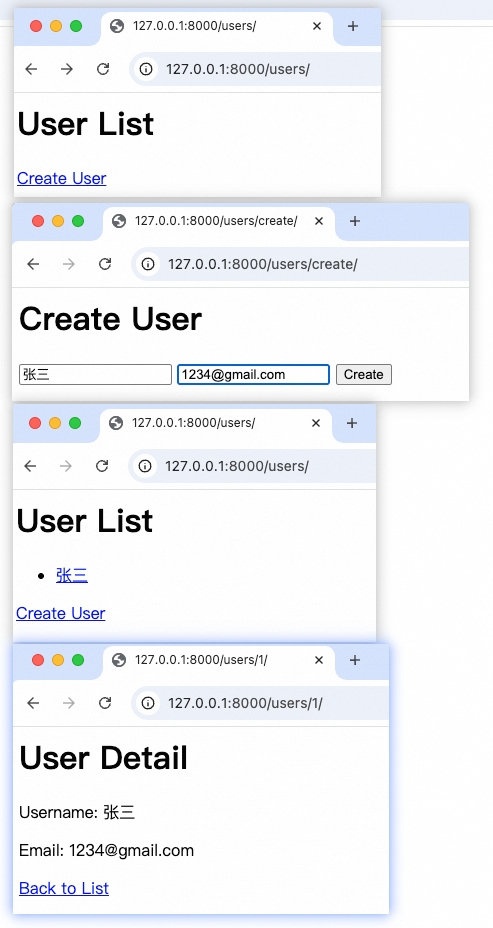Open the 张三 user link

click(x=72, y=575)
